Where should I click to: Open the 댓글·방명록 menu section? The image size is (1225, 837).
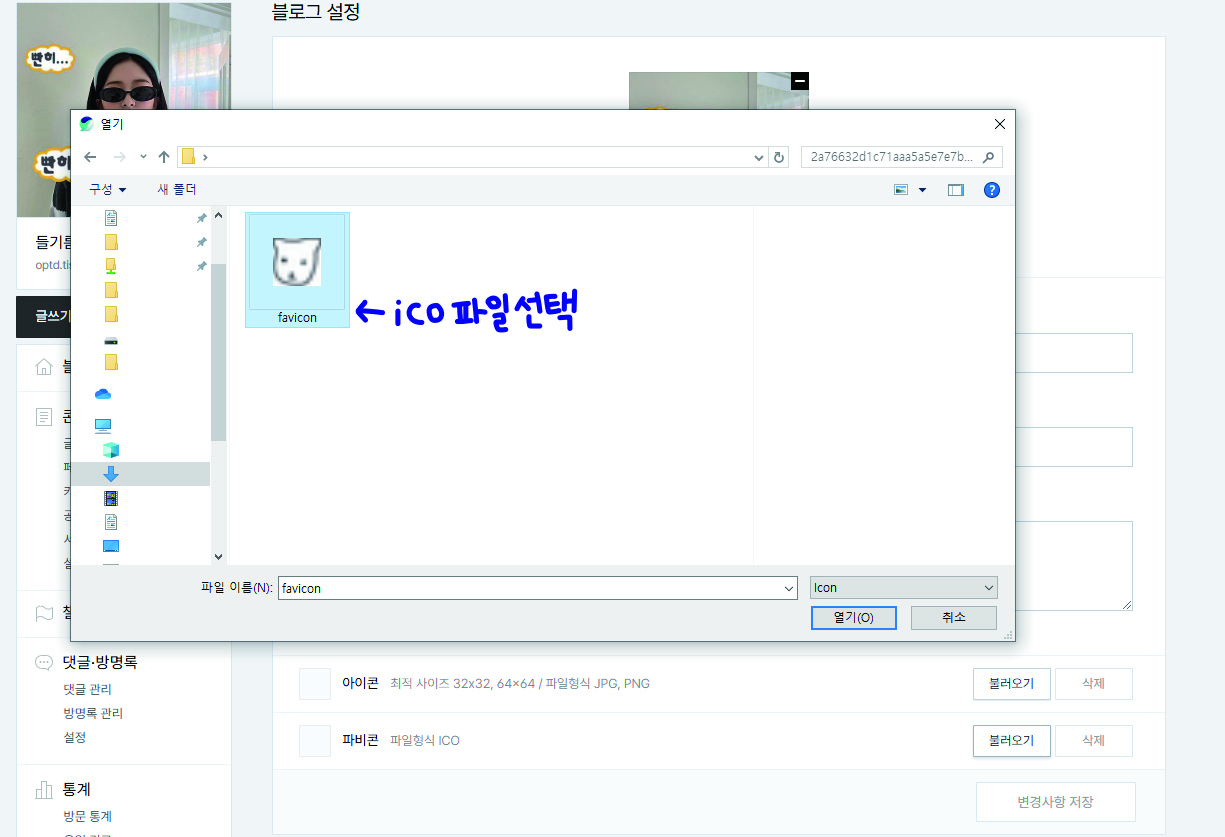[100, 662]
